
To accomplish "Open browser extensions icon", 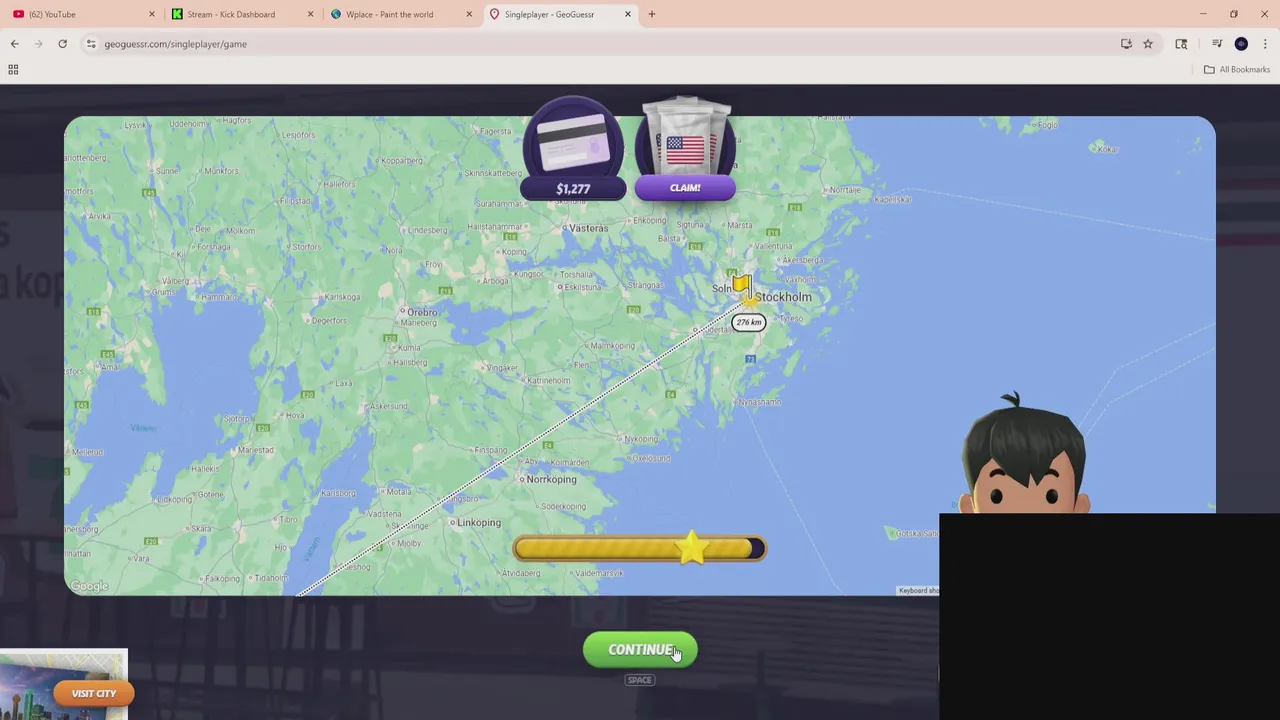I will 1181,44.
